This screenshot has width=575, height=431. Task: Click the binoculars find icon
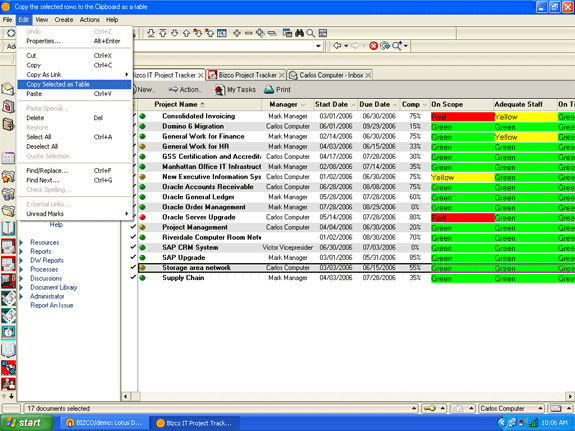299,33
